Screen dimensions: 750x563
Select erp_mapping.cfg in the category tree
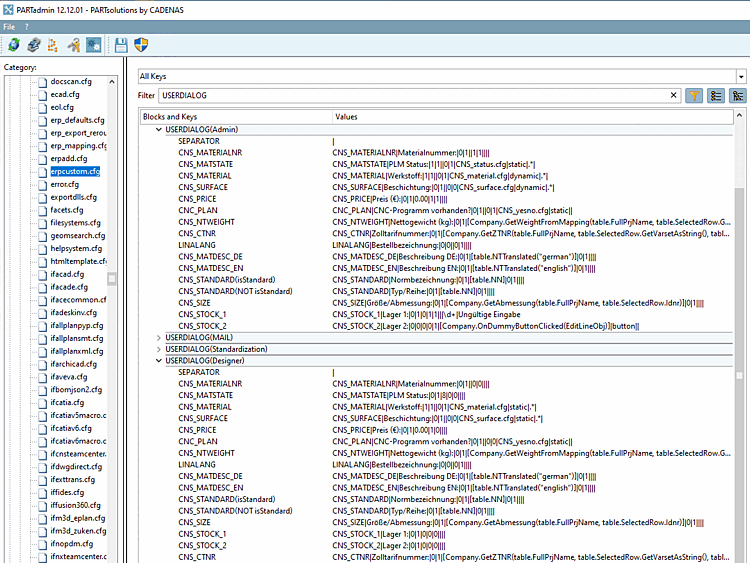(78, 145)
